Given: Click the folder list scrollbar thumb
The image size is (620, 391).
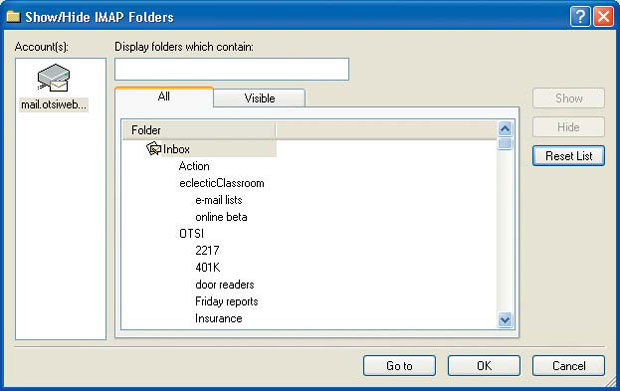Looking at the screenshot, I should tap(505, 143).
